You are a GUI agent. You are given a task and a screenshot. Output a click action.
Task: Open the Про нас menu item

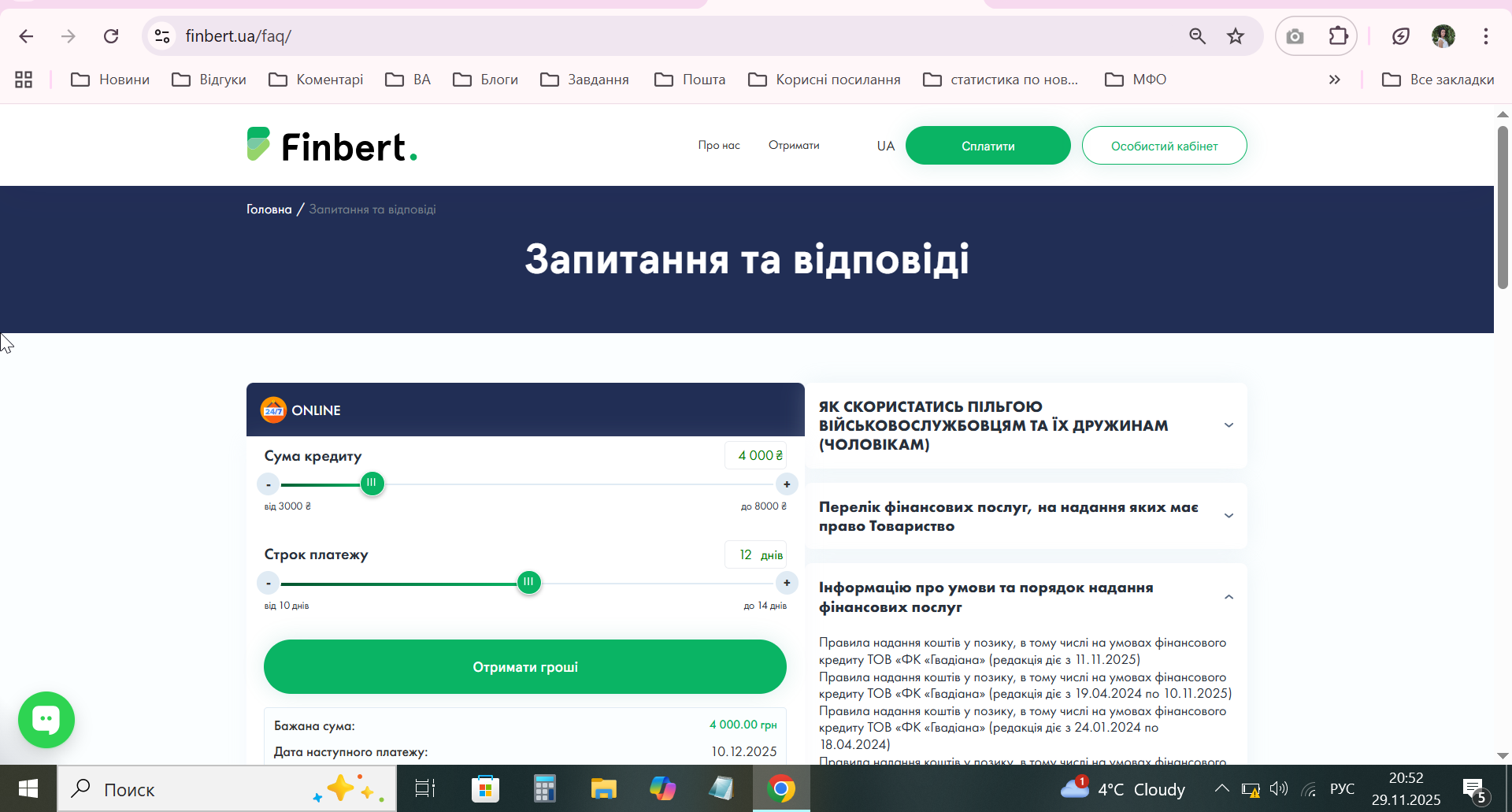(x=719, y=146)
